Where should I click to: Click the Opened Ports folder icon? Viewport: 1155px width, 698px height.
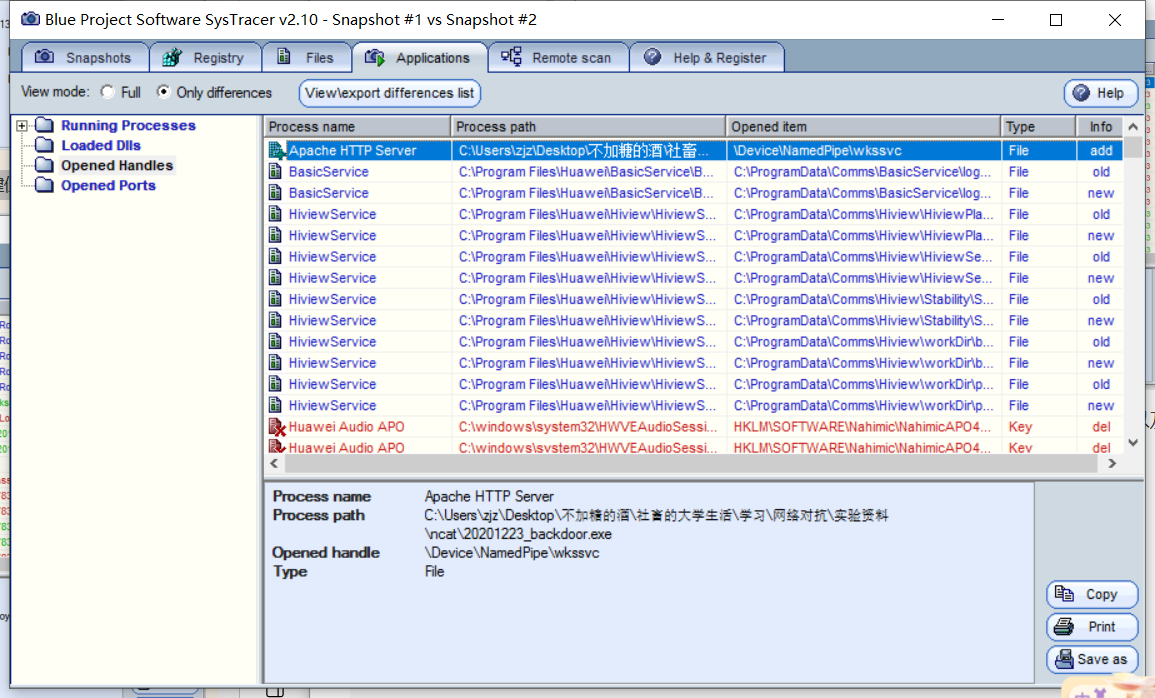click(x=45, y=184)
